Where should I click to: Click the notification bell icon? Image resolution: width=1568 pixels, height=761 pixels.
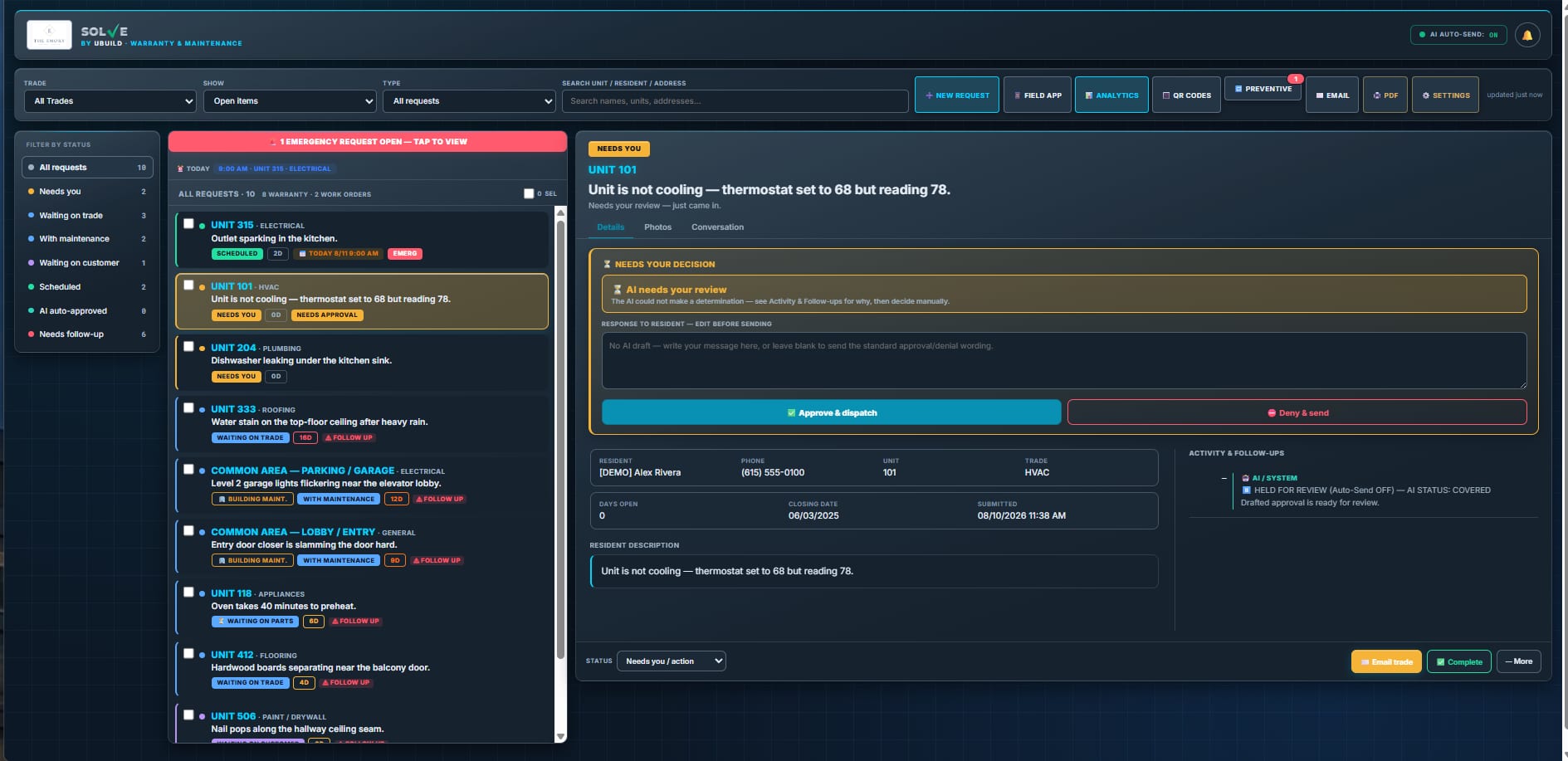tap(1527, 35)
